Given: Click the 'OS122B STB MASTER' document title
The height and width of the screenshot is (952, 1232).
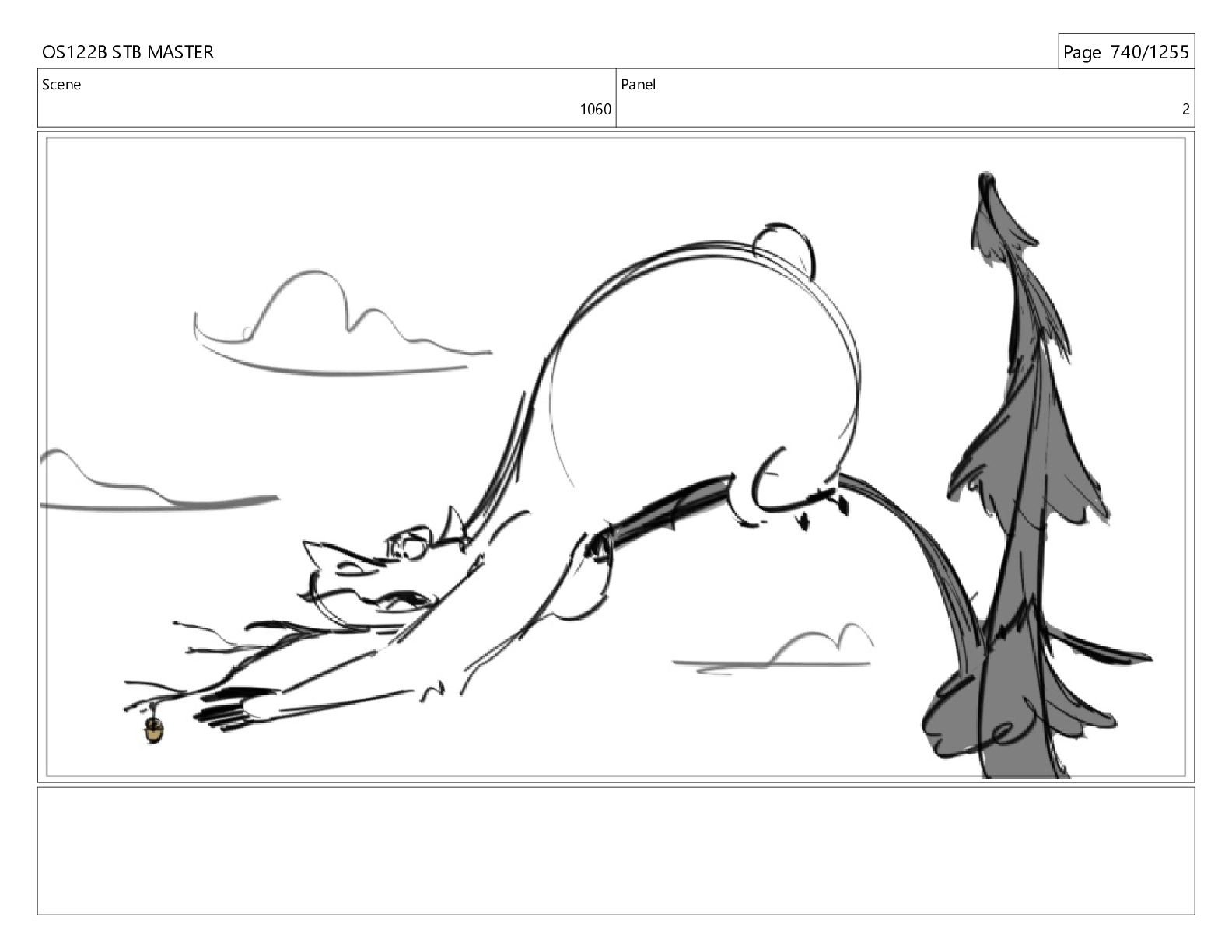Looking at the screenshot, I should coord(128,52).
